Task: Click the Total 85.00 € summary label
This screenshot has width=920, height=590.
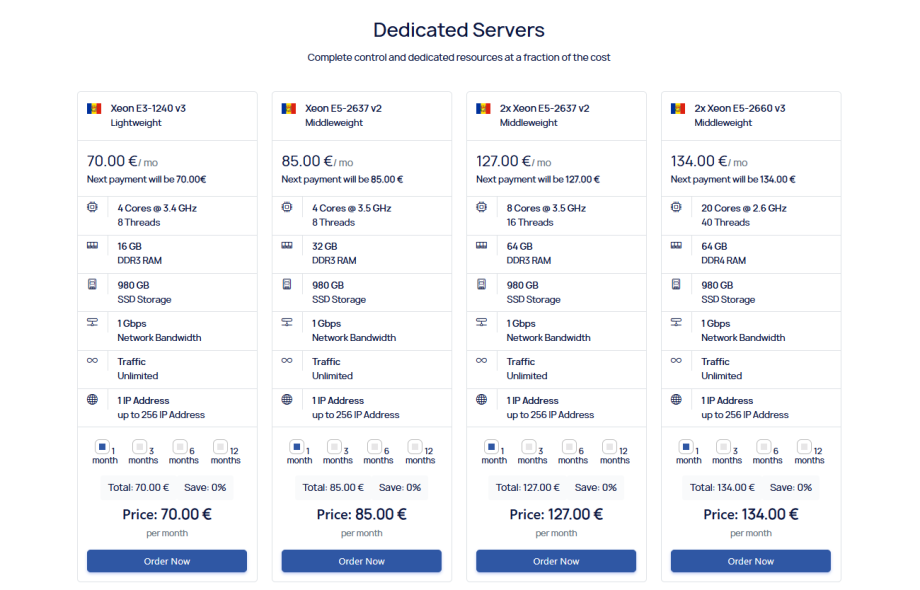Action: (332, 487)
